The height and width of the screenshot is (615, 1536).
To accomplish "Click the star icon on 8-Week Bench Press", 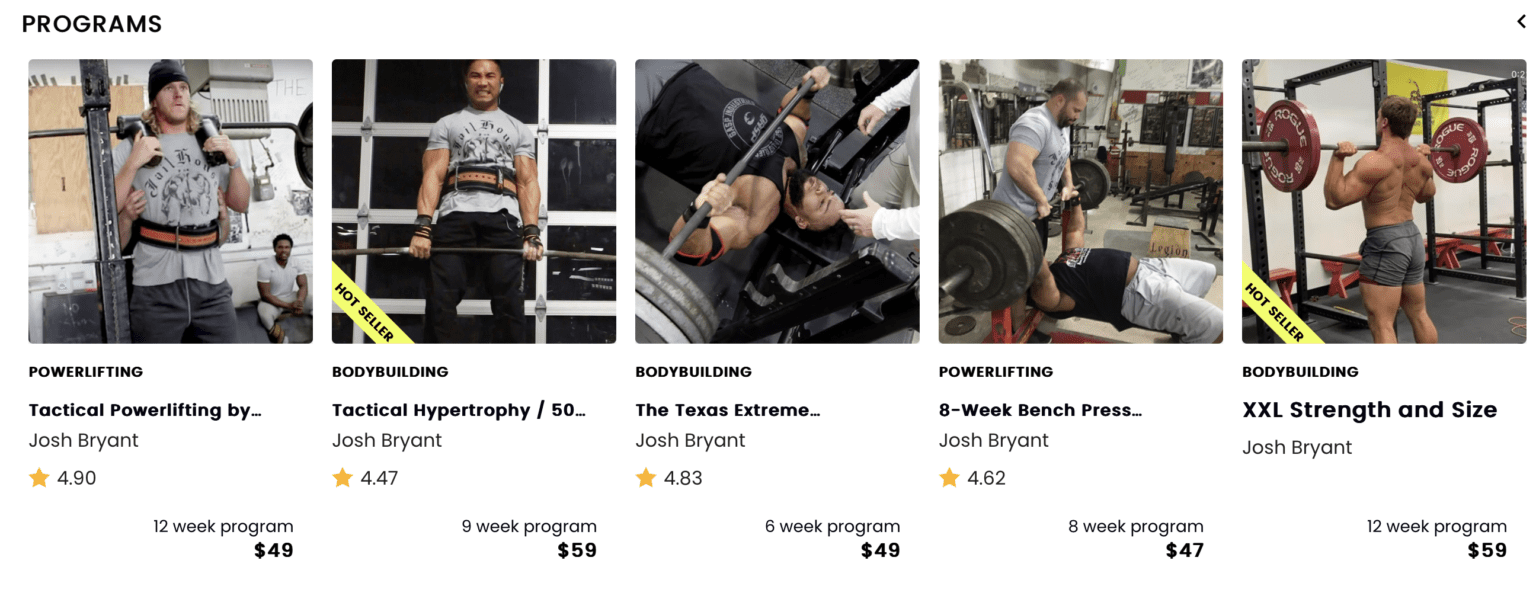I will 950,477.
